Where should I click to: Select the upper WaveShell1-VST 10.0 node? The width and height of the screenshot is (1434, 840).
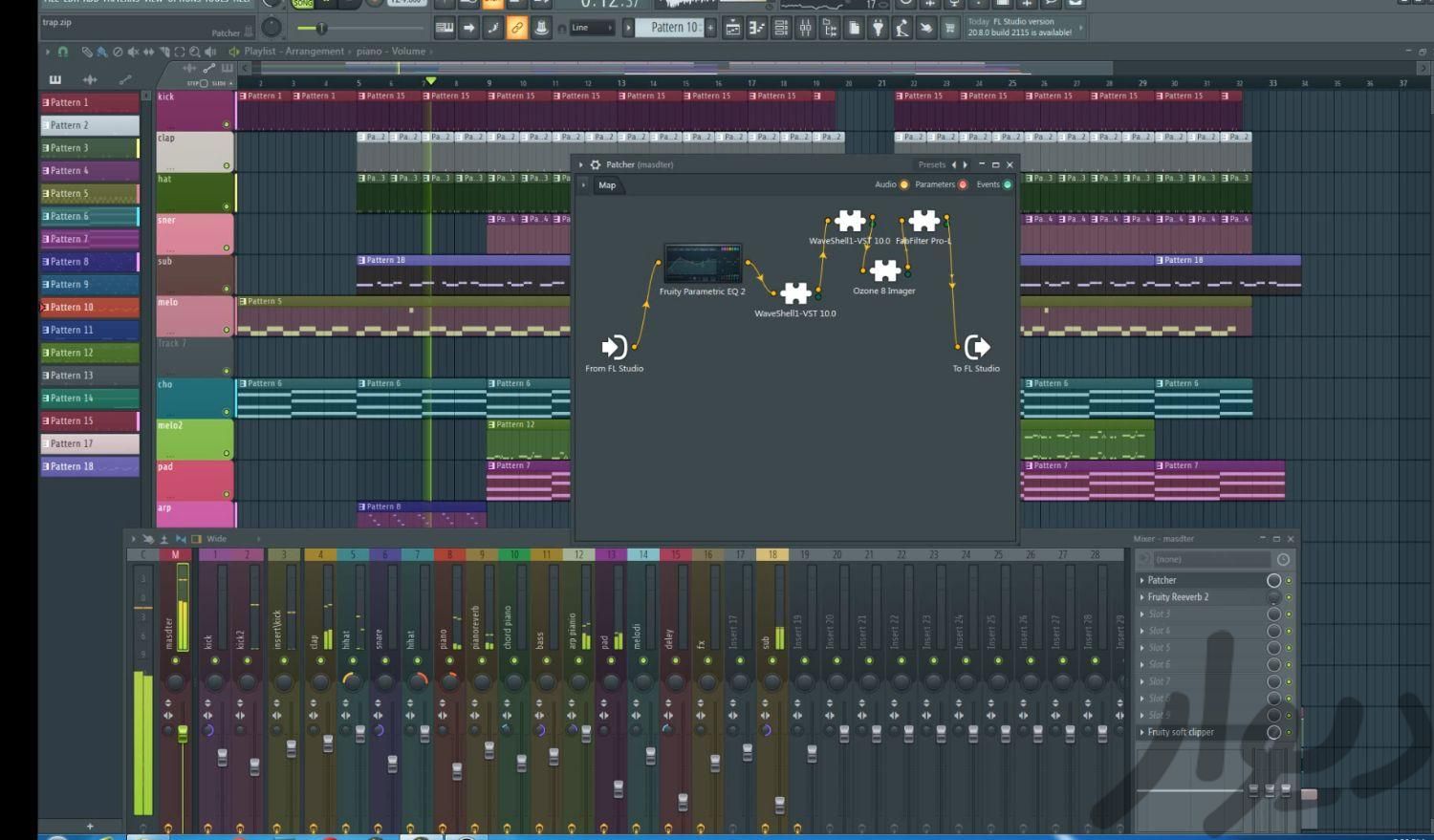click(x=850, y=221)
